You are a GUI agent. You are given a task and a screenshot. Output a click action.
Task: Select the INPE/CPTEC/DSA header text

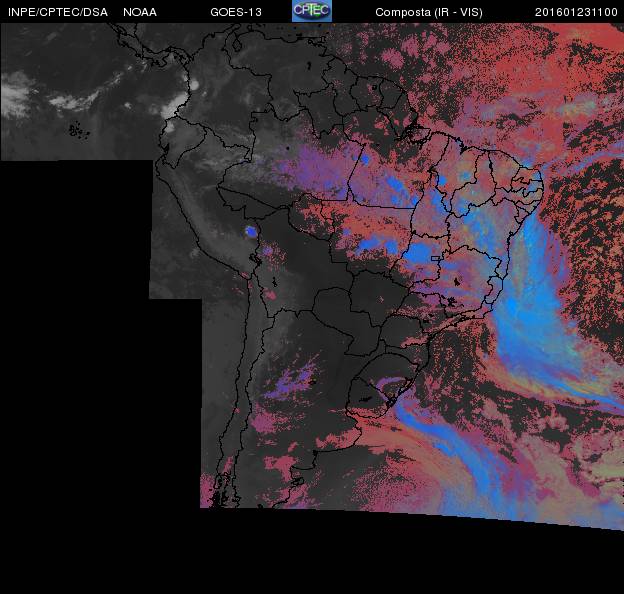point(58,12)
